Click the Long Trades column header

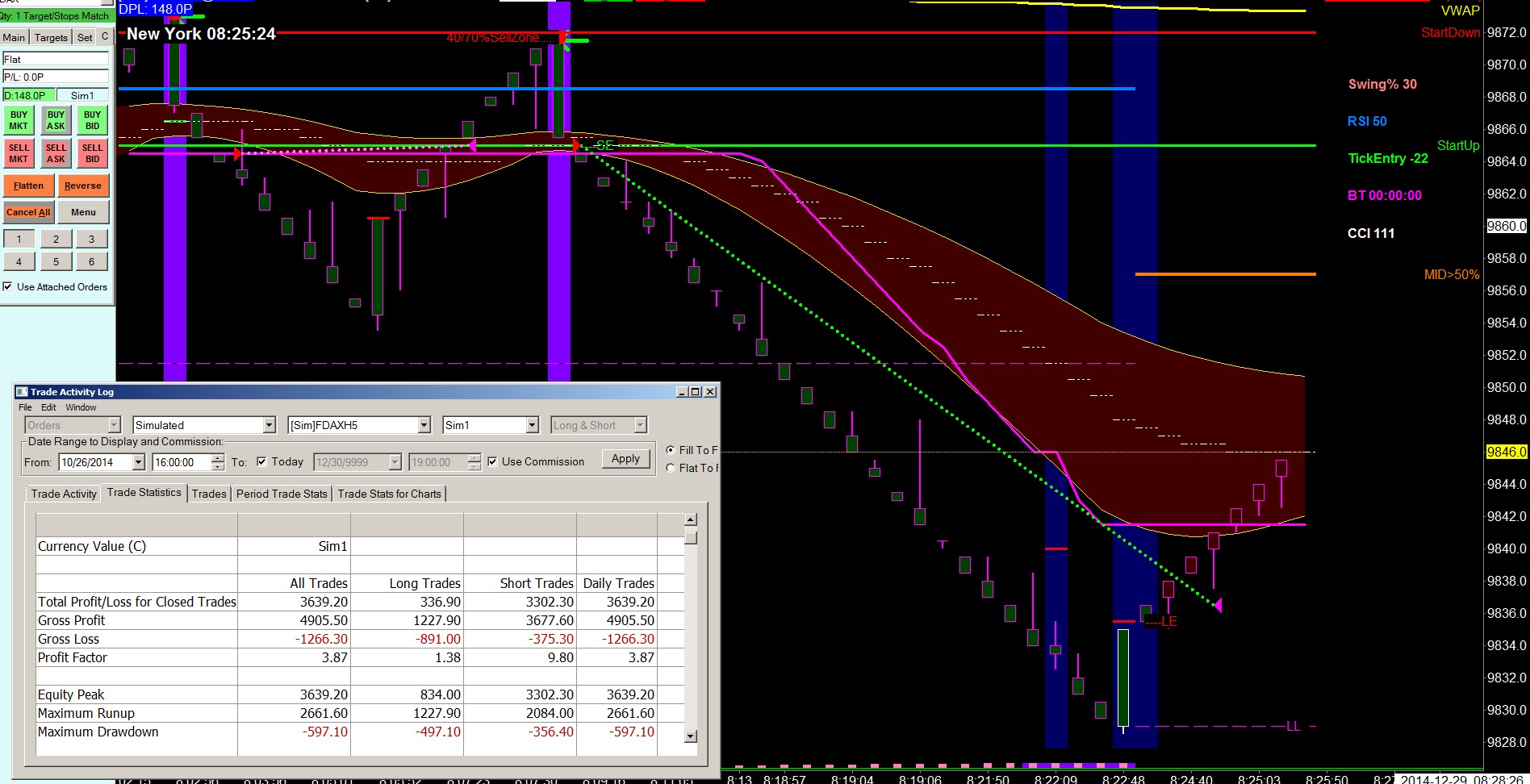coord(424,583)
